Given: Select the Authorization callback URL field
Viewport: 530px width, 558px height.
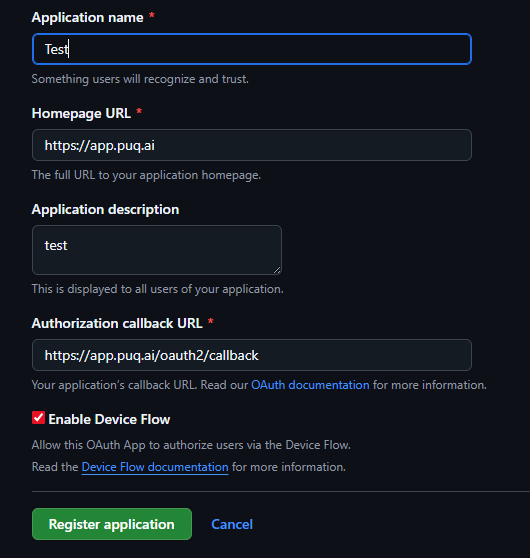Looking at the screenshot, I should click(252, 355).
